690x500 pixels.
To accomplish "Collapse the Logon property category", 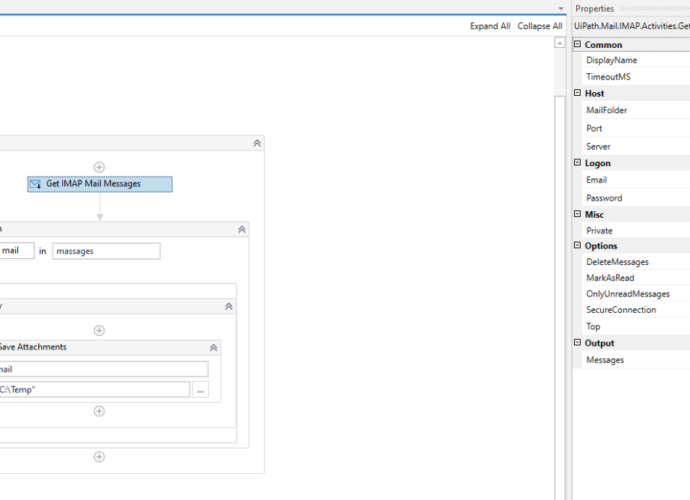I will (x=577, y=163).
